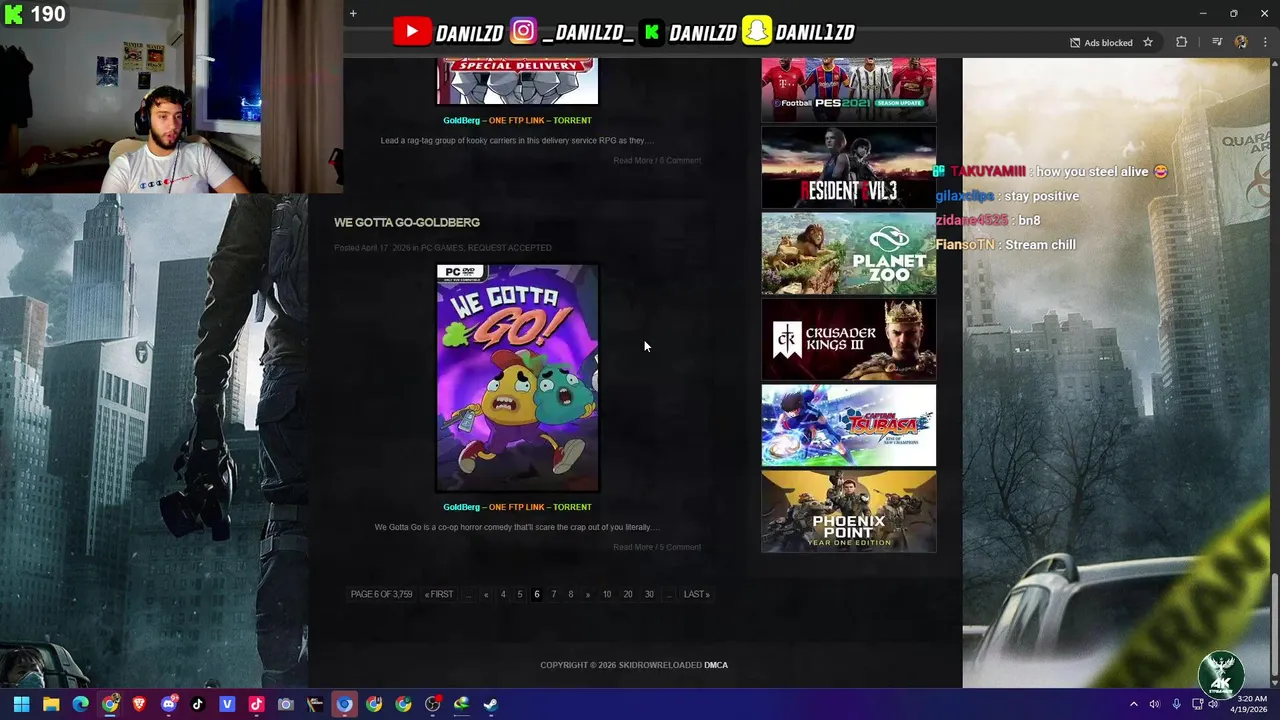
Task: Open Discord from the taskbar
Action: tap(168, 704)
